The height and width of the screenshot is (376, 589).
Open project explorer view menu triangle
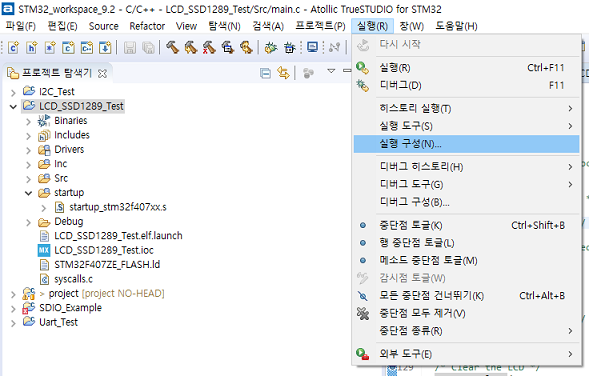pos(331,71)
